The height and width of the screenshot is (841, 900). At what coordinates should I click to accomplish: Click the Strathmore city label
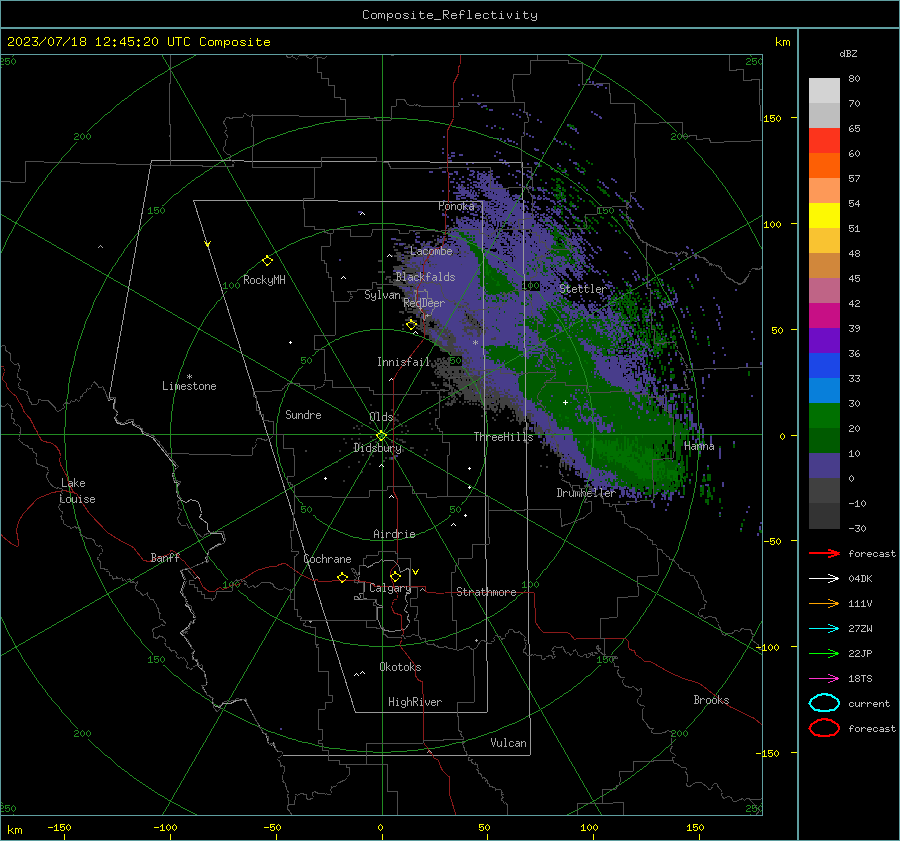(486, 592)
